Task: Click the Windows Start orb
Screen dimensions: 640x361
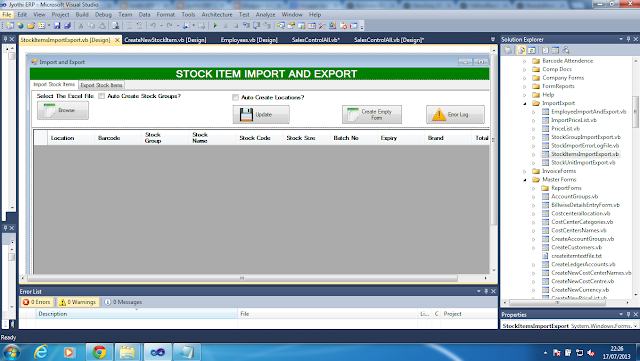Action: click(11, 352)
